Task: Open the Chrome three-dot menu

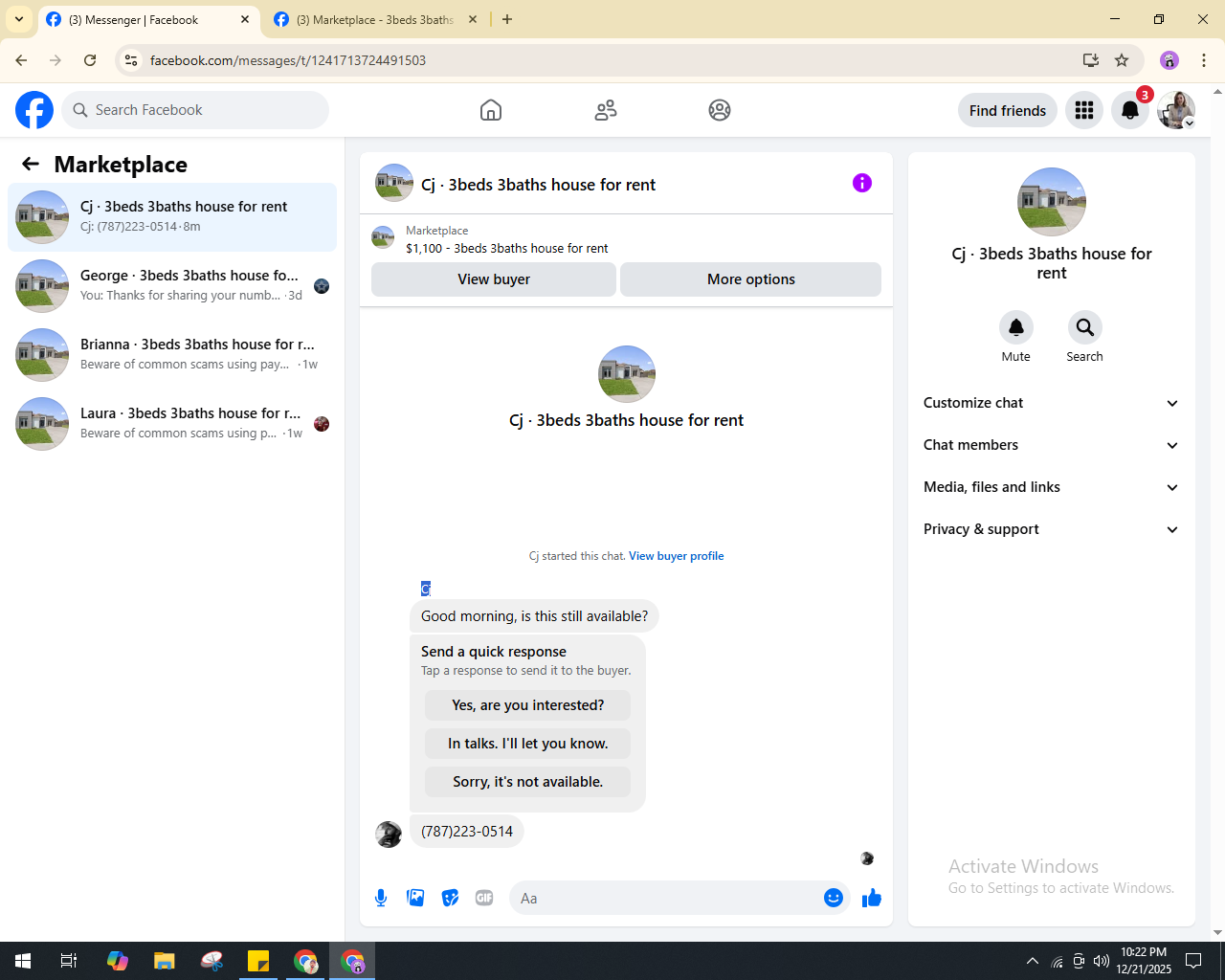Action: (x=1204, y=60)
